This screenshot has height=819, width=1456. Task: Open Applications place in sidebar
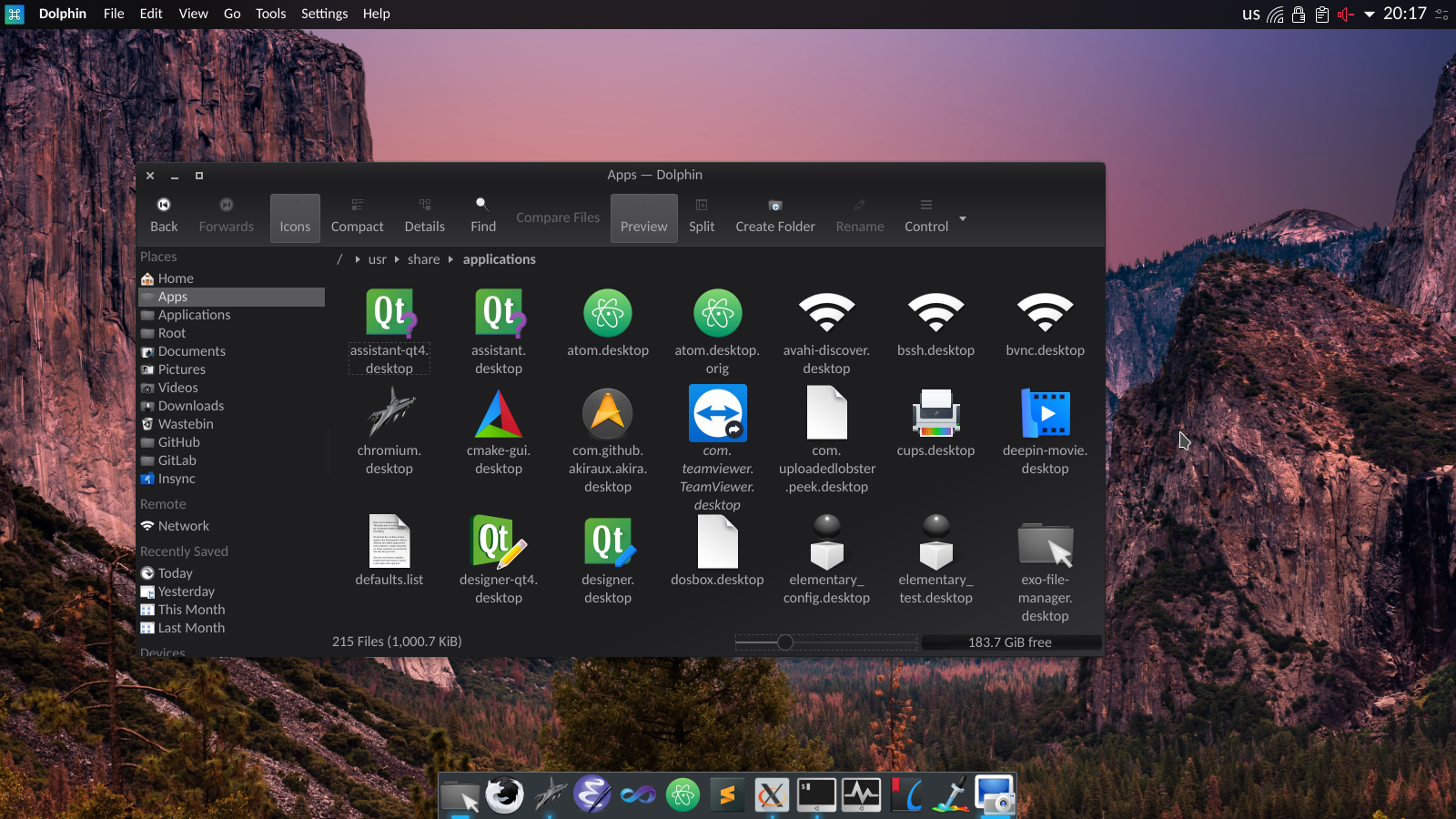point(231,315)
